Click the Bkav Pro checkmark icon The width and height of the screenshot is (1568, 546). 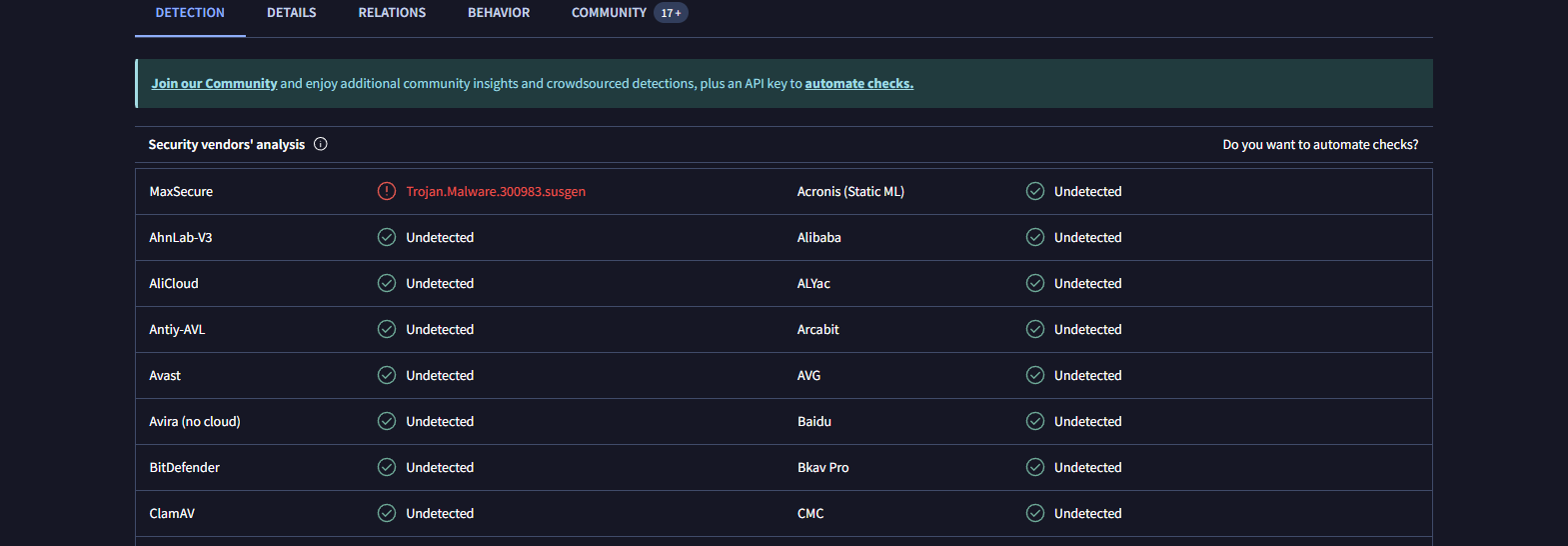point(1035,467)
